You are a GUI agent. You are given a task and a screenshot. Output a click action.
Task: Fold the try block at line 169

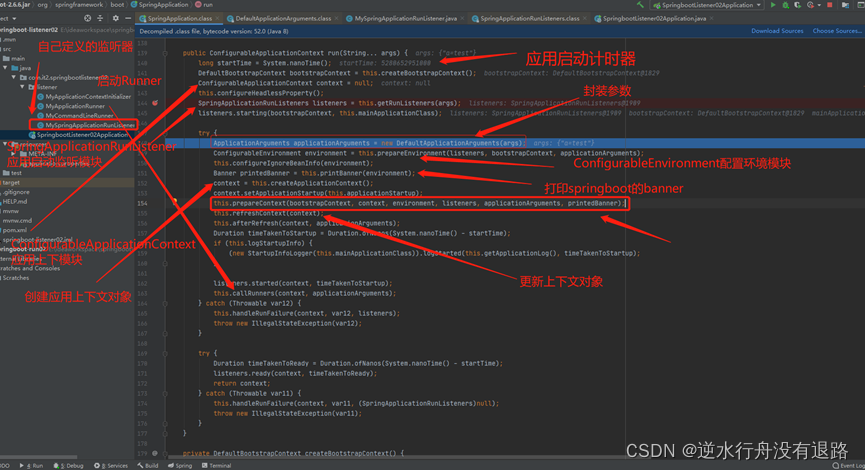point(165,353)
